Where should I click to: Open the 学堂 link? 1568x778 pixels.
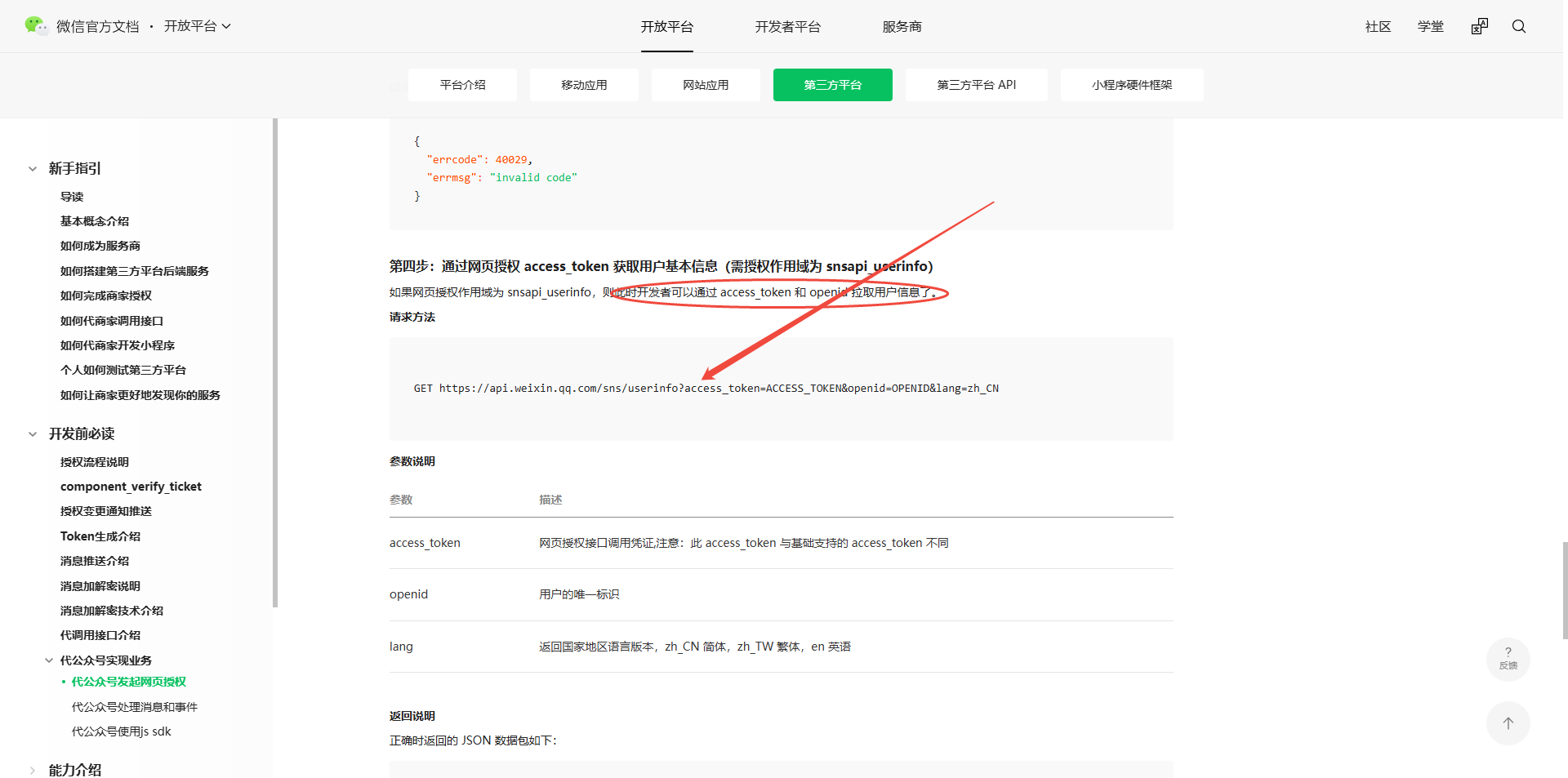[x=1430, y=27]
